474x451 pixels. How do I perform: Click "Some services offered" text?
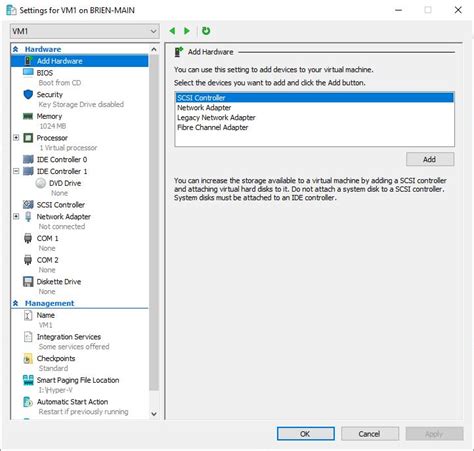pos(74,347)
